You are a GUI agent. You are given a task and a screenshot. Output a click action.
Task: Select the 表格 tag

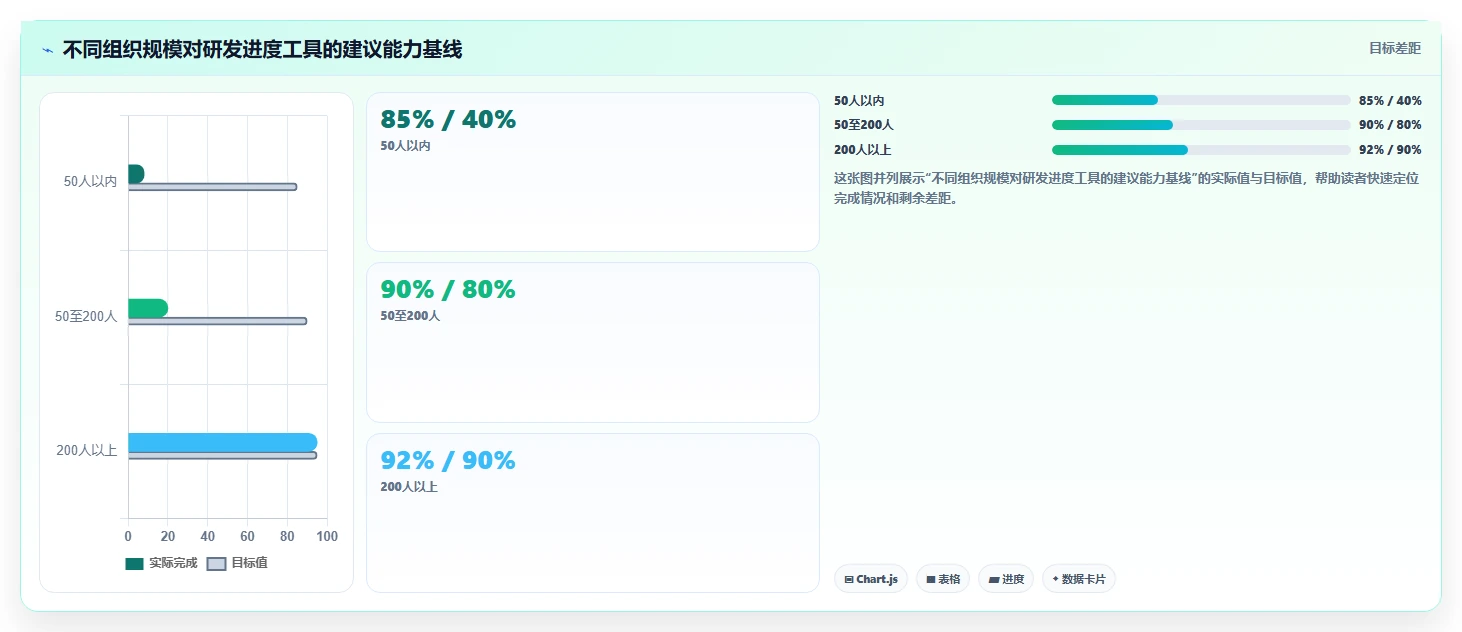943,579
